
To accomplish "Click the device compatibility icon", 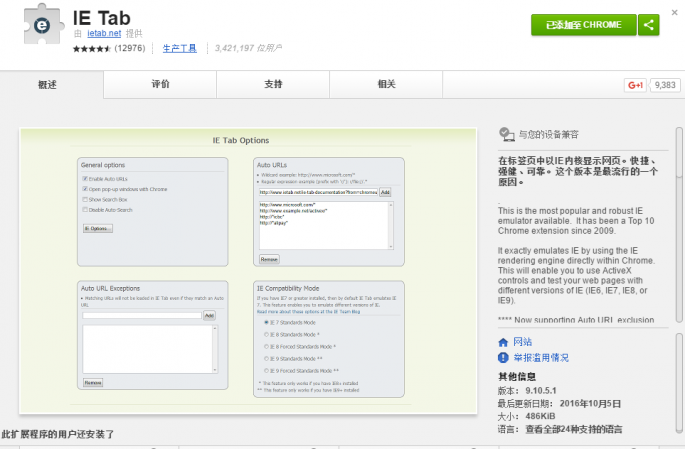I will coord(507,134).
